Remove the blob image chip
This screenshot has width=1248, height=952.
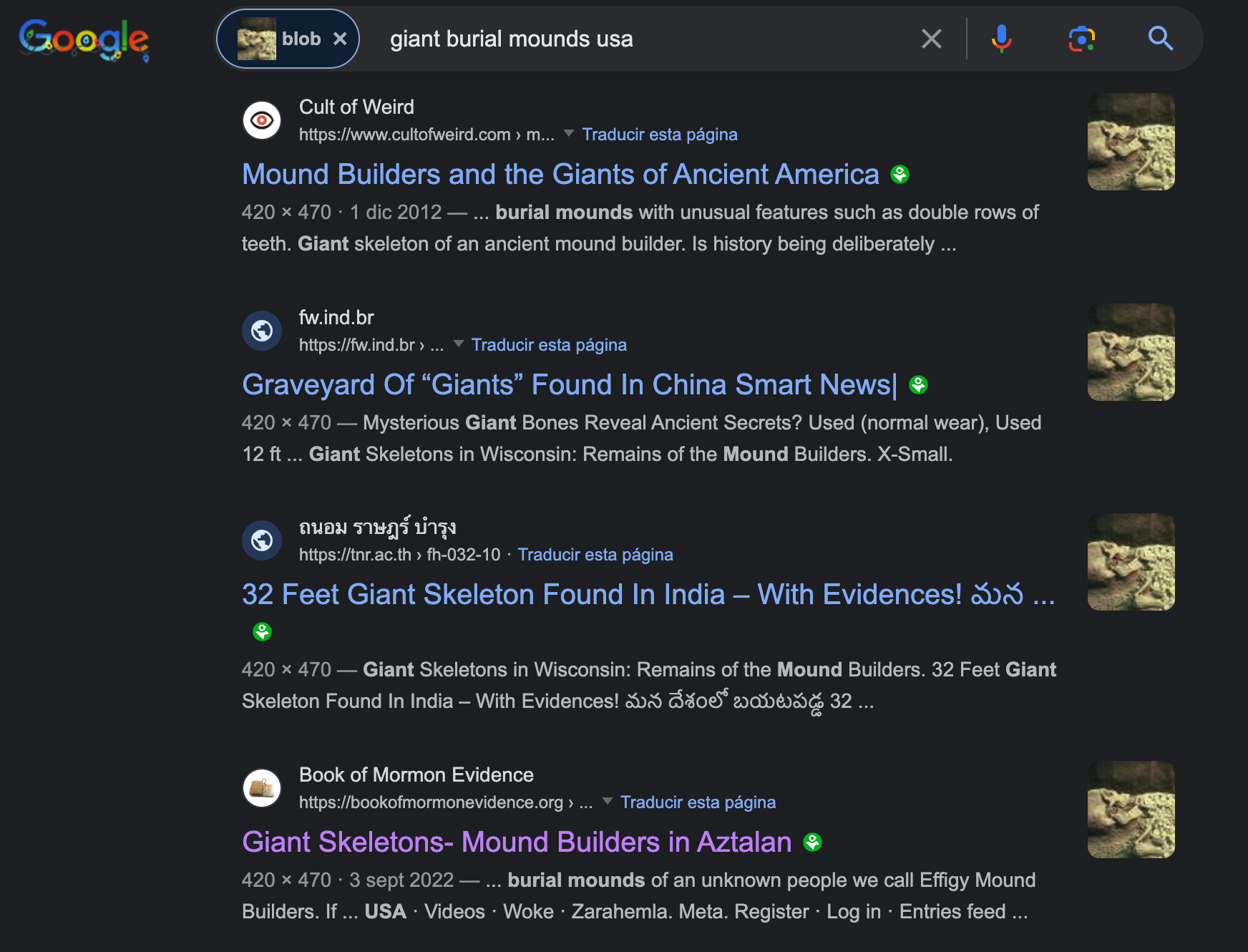(341, 39)
